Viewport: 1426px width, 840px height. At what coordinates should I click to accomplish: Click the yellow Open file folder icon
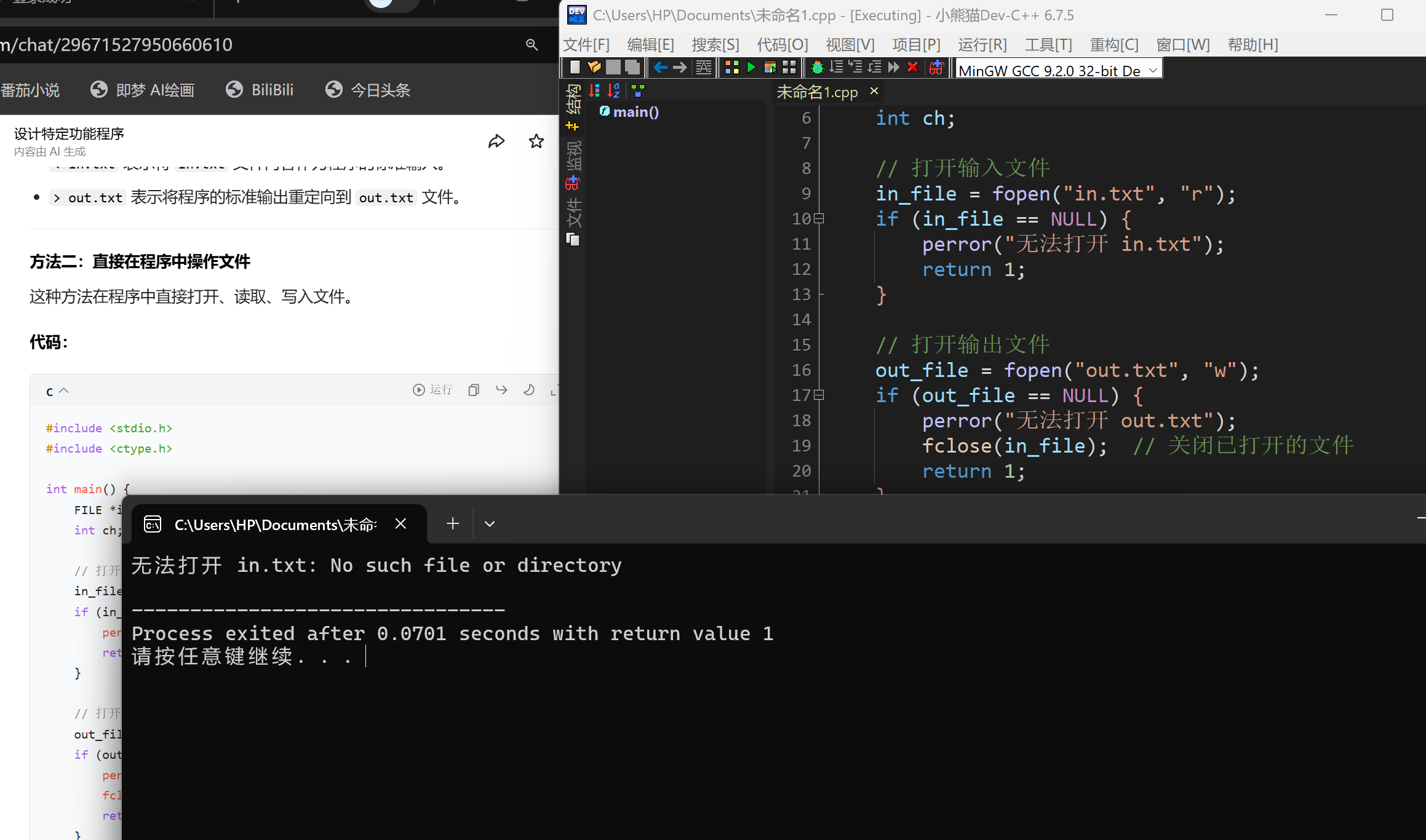tap(594, 68)
